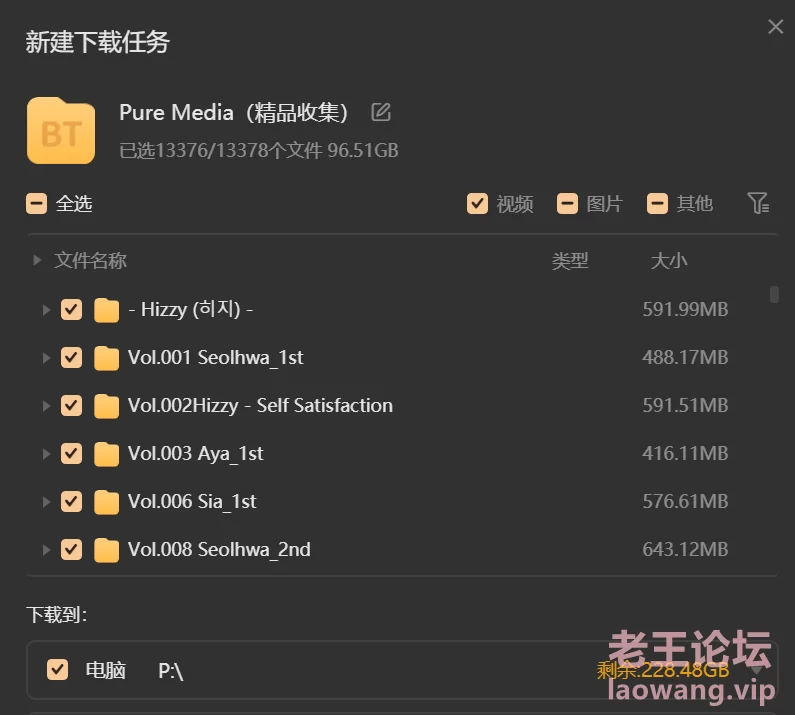This screenshot has width=795, height=715.
Task: Click the 643.12MB size value
Action: pos(685,549)
